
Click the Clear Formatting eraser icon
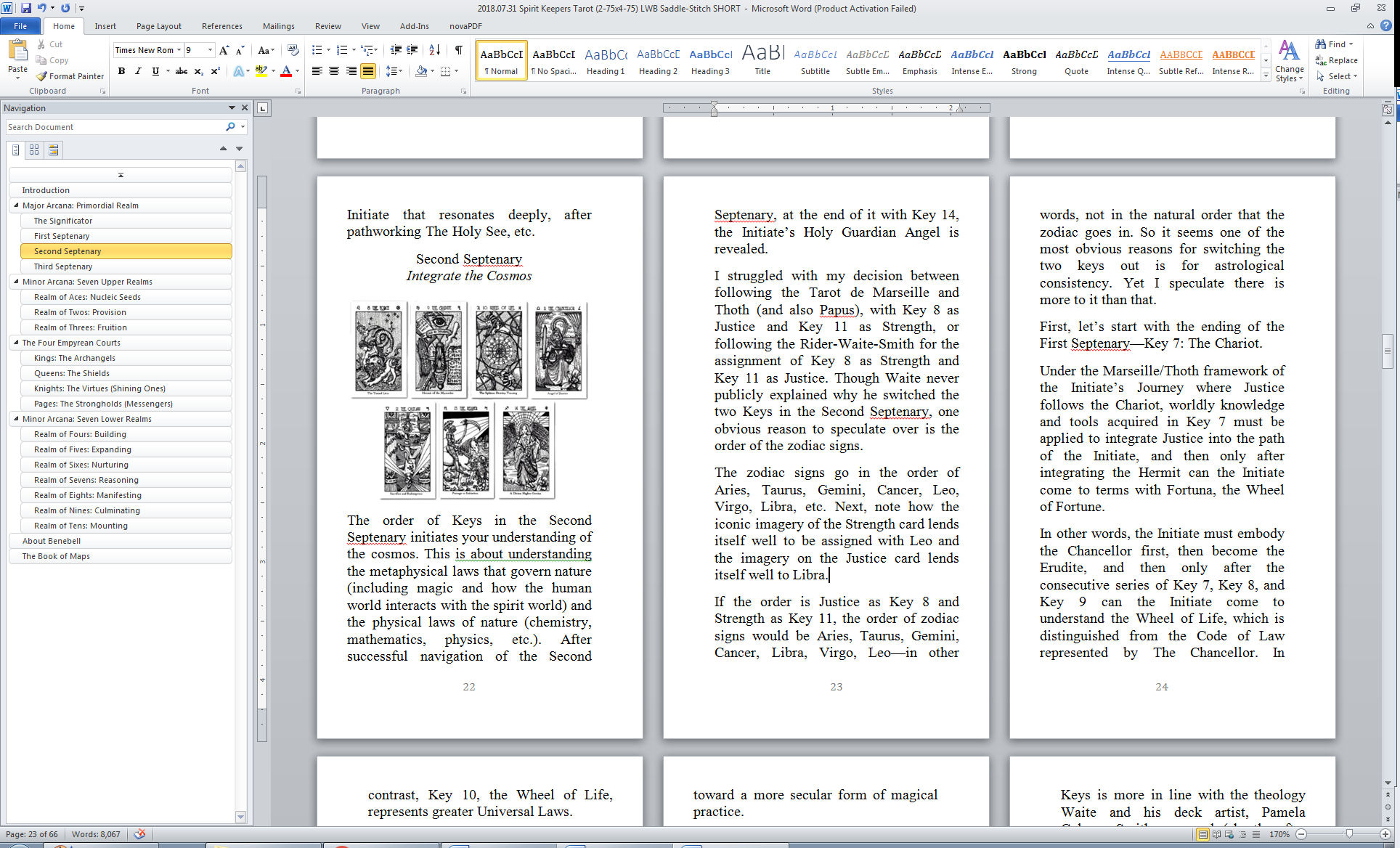[293, 50]
